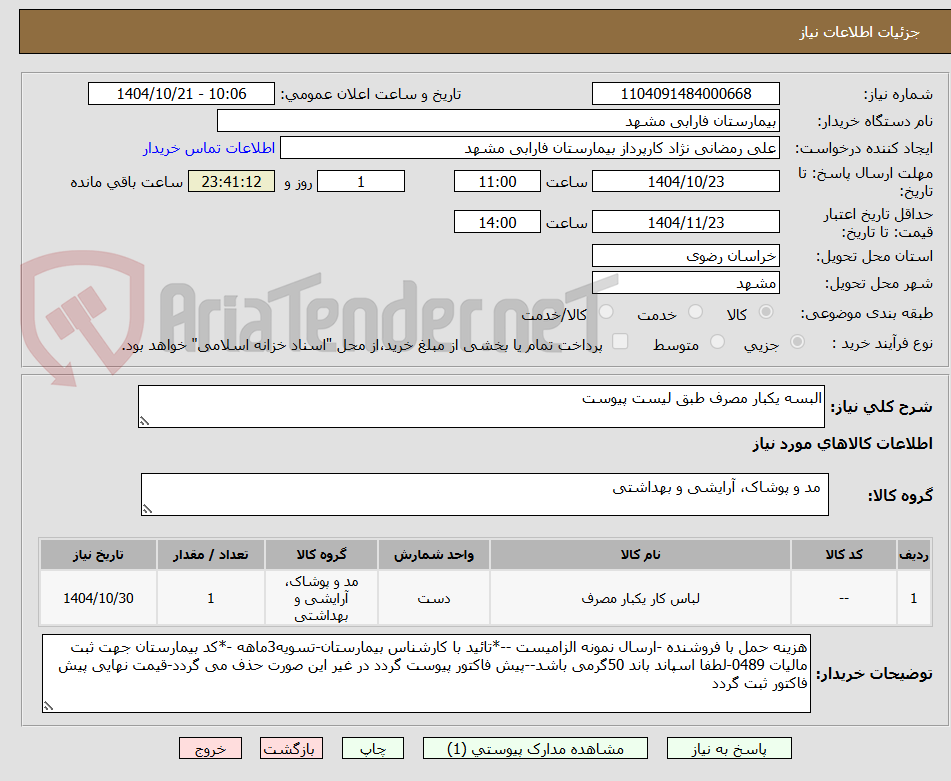Image resolution: width=951 pixels, height=781 pixels.
Task: Click the اطلاعات کالاهای مورد نیاز heading
Action: (842, 444)
